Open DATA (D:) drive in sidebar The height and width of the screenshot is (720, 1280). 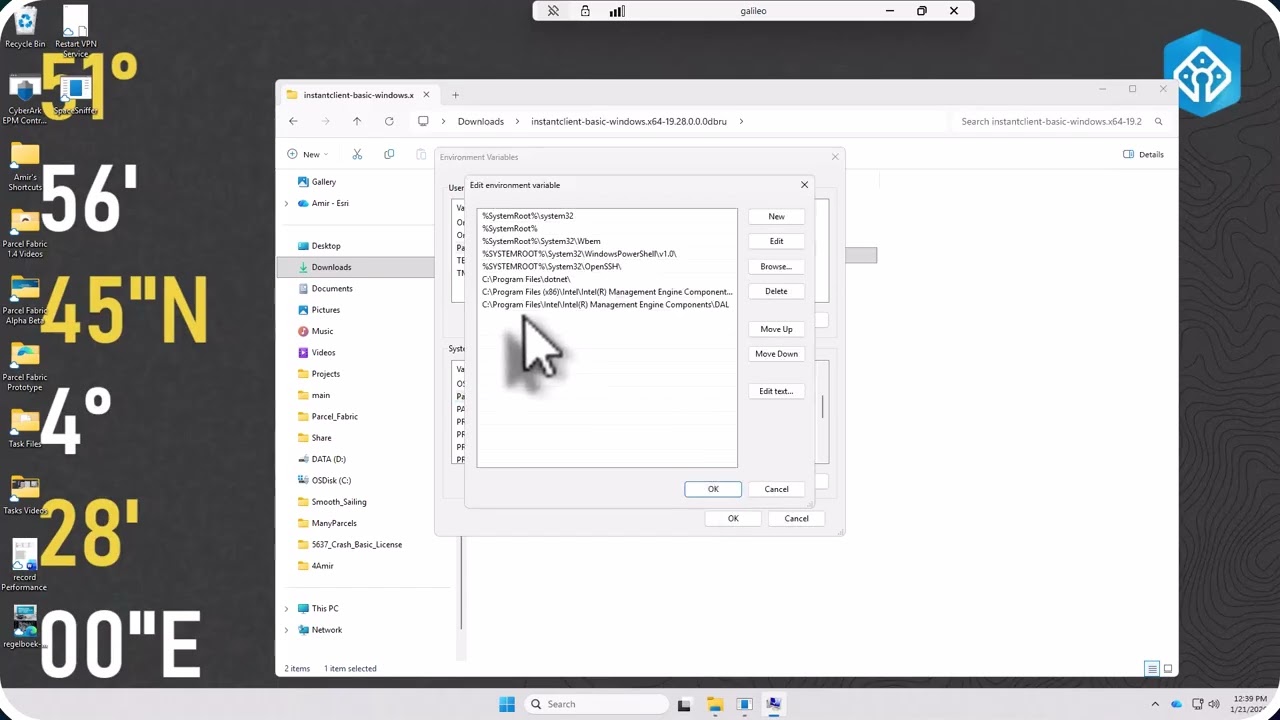328,459
